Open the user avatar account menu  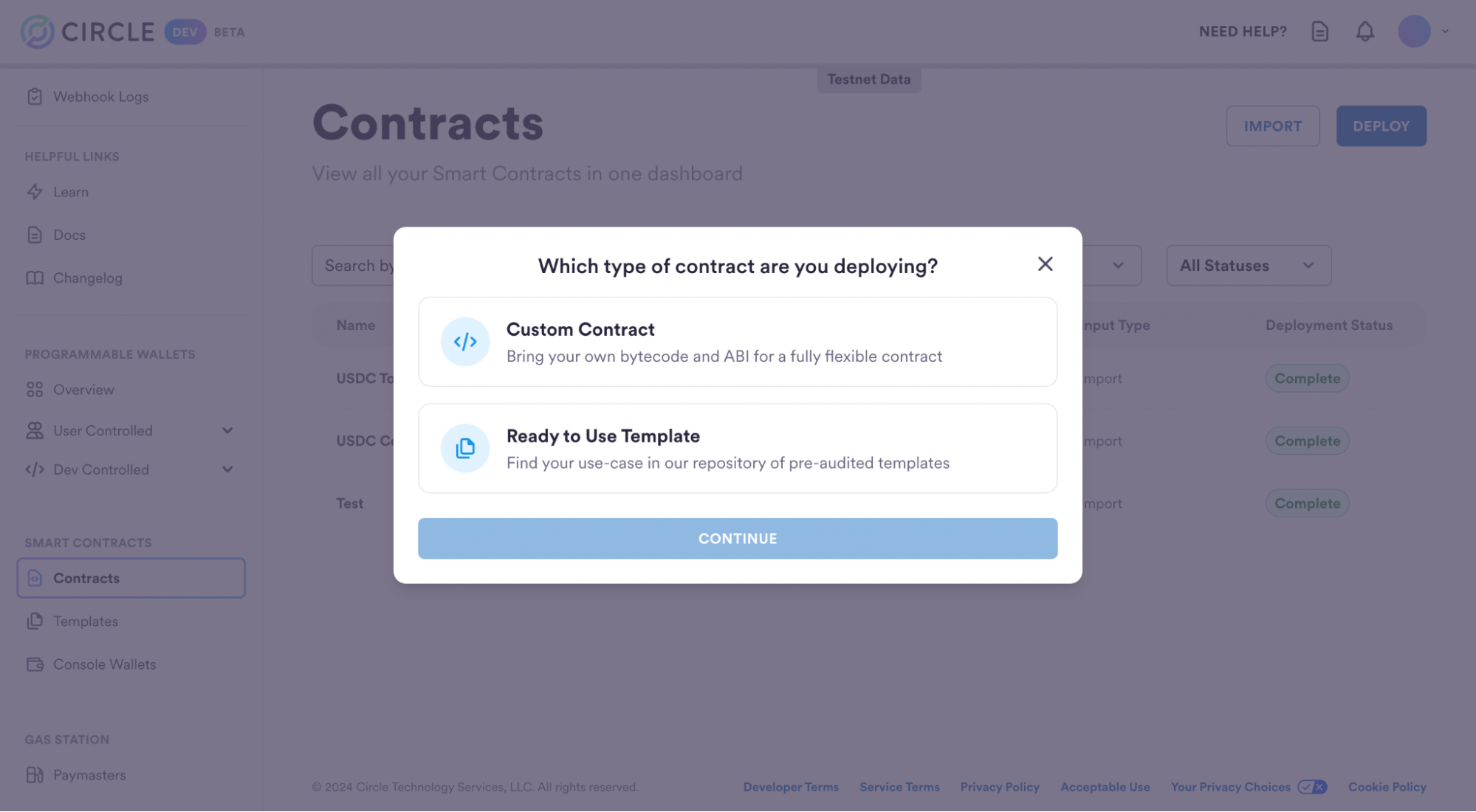click(x=1414, y=32)
